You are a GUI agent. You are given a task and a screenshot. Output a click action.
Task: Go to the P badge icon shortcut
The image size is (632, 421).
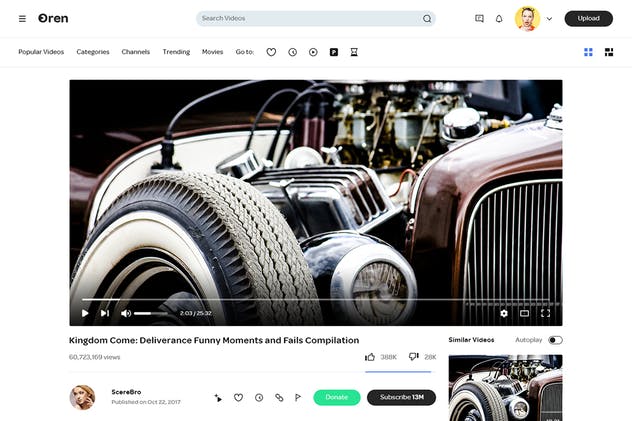tap(334, 52)
